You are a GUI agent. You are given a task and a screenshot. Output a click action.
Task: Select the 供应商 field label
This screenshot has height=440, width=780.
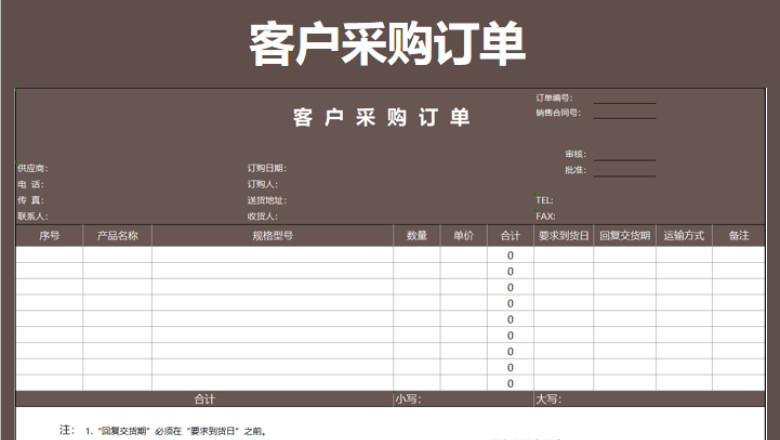(33, 169)
